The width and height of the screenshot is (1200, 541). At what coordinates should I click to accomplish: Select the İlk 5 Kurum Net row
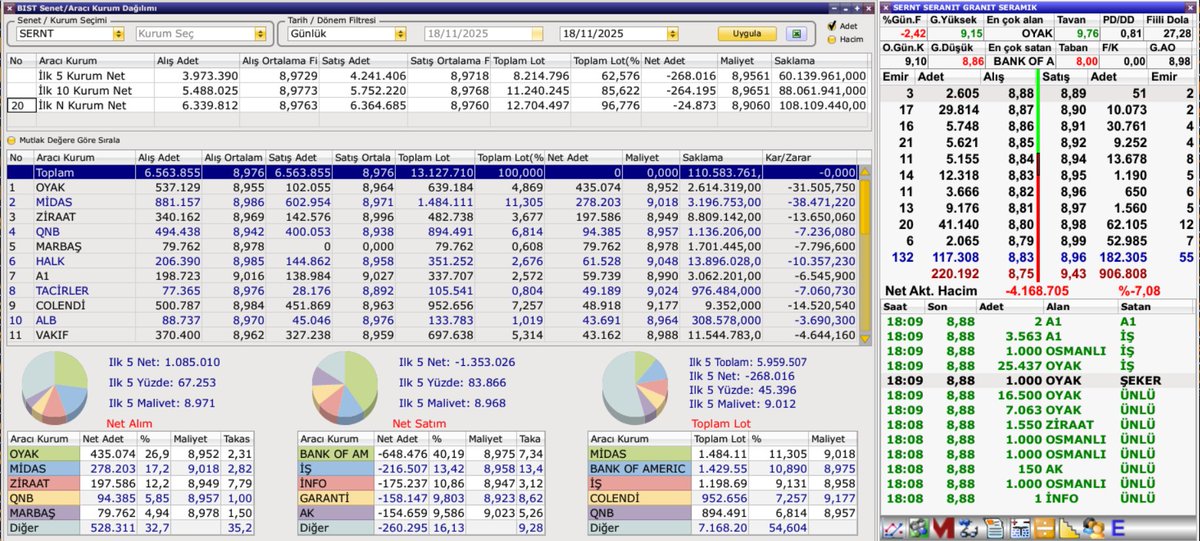438,75
